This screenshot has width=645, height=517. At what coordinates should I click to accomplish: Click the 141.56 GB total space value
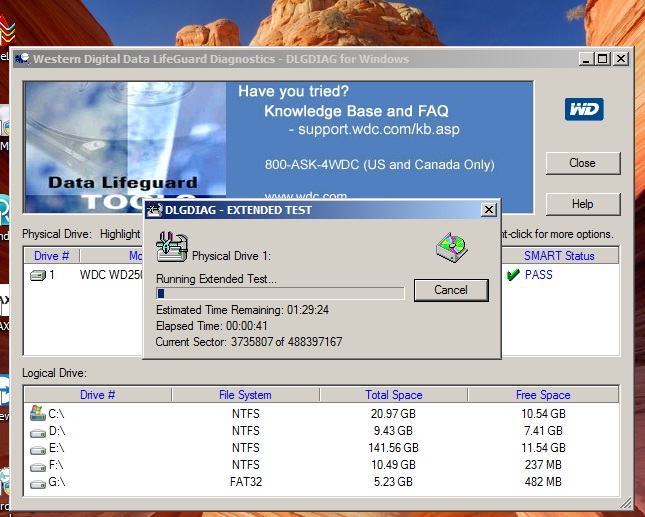(x=393, y=447)
